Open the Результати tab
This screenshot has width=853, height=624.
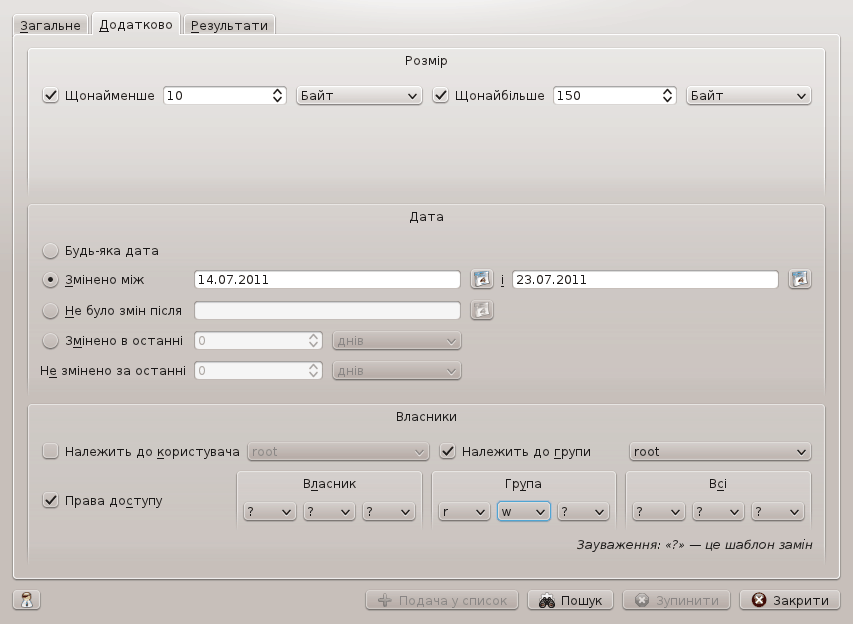(x=229, y=25)
